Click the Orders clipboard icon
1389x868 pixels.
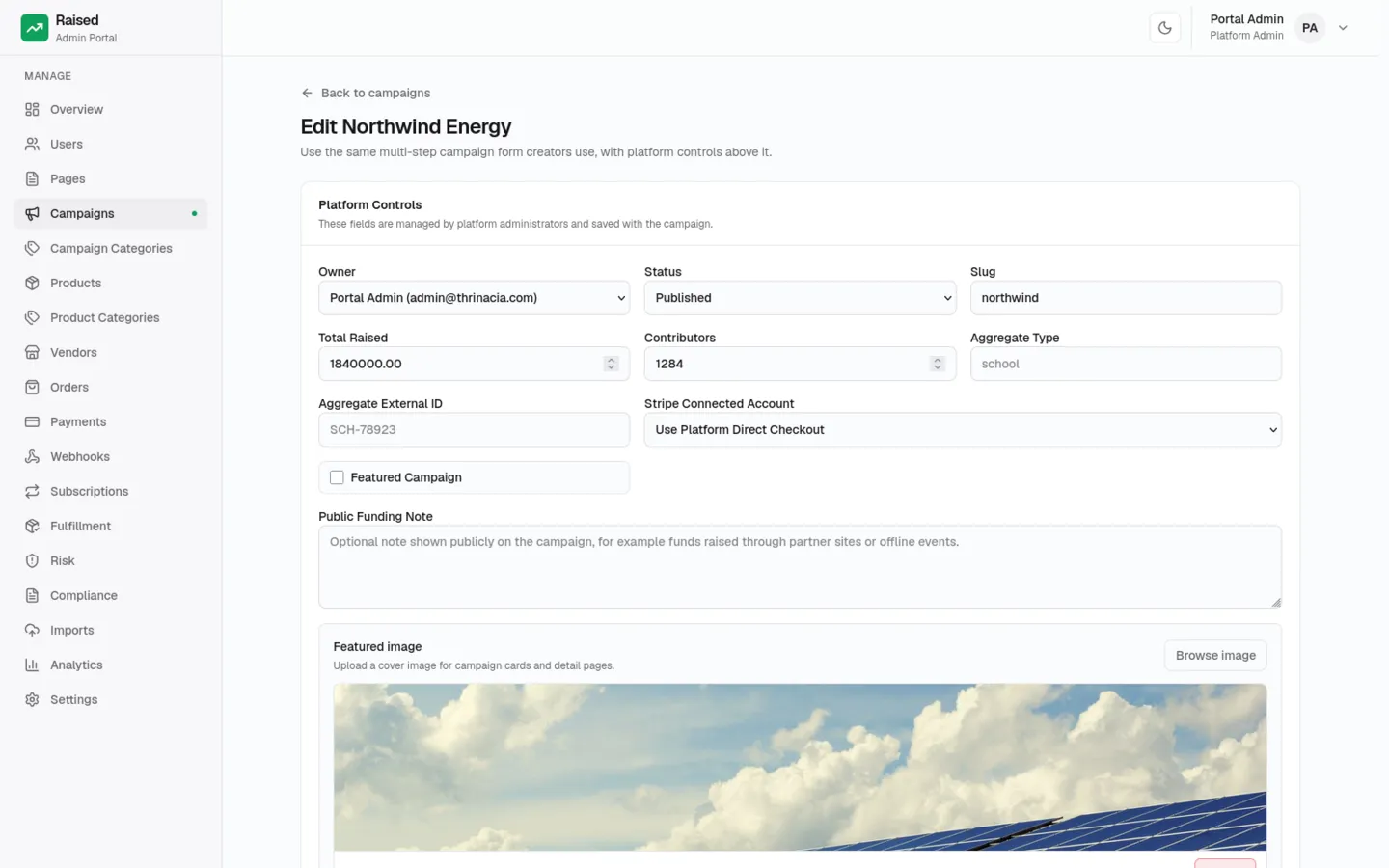[x=32, y=387]
